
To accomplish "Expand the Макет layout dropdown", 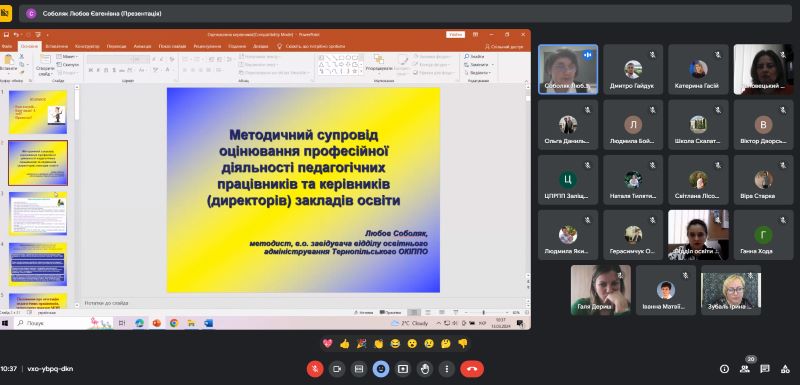I will [68, 57].
